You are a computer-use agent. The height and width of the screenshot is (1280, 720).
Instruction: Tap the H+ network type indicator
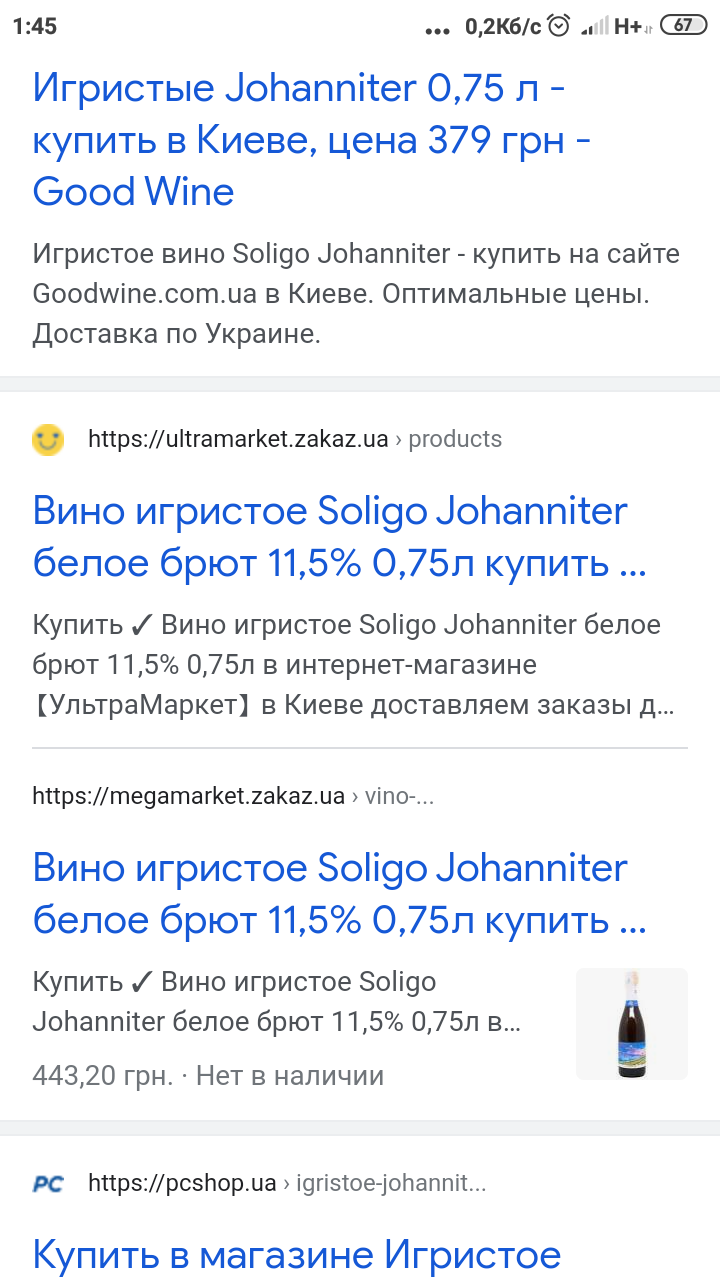click(x=631, y=26)
